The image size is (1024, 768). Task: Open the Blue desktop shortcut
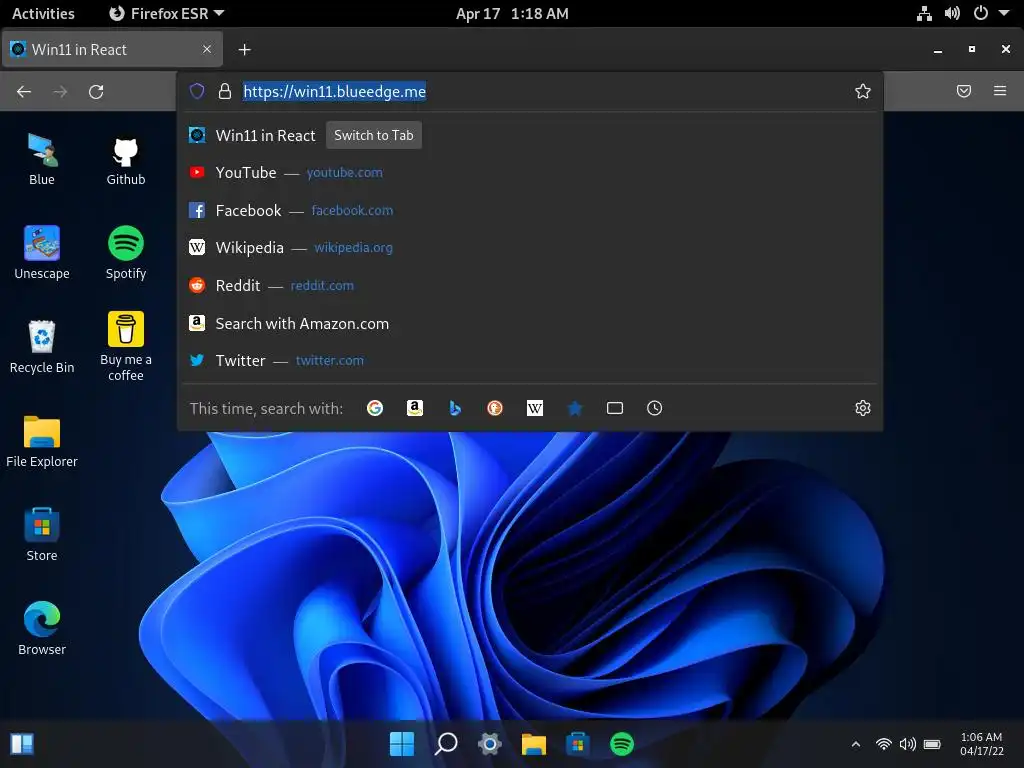tap(42, 159)
